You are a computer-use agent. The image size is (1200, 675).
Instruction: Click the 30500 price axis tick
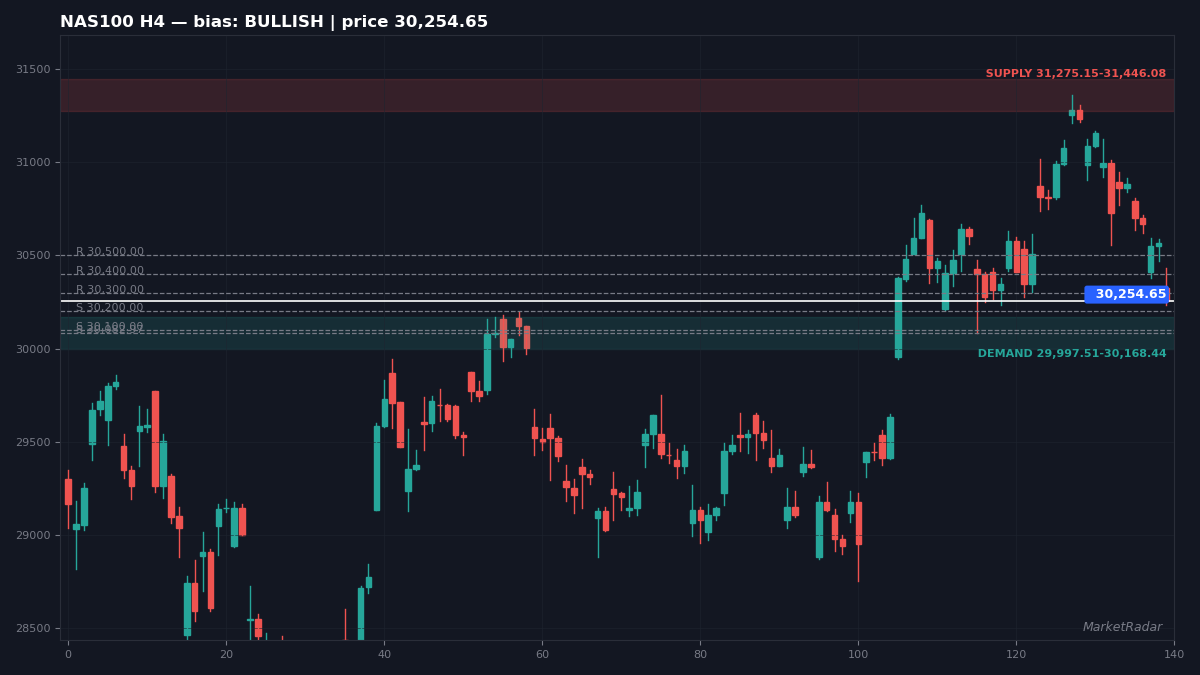[33, 256]
